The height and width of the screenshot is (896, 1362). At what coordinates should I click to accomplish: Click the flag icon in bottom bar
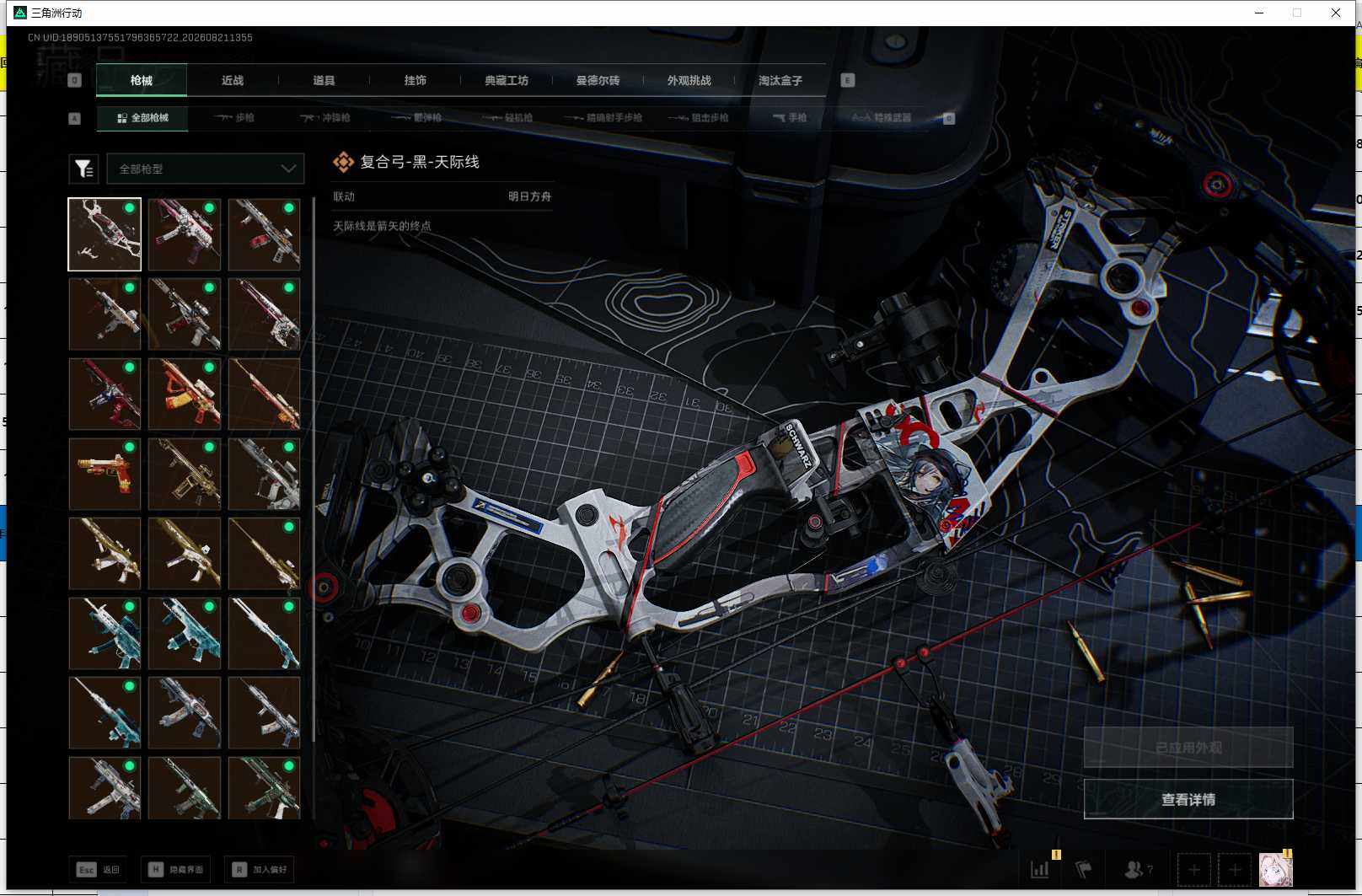[x=1083, y=869]
